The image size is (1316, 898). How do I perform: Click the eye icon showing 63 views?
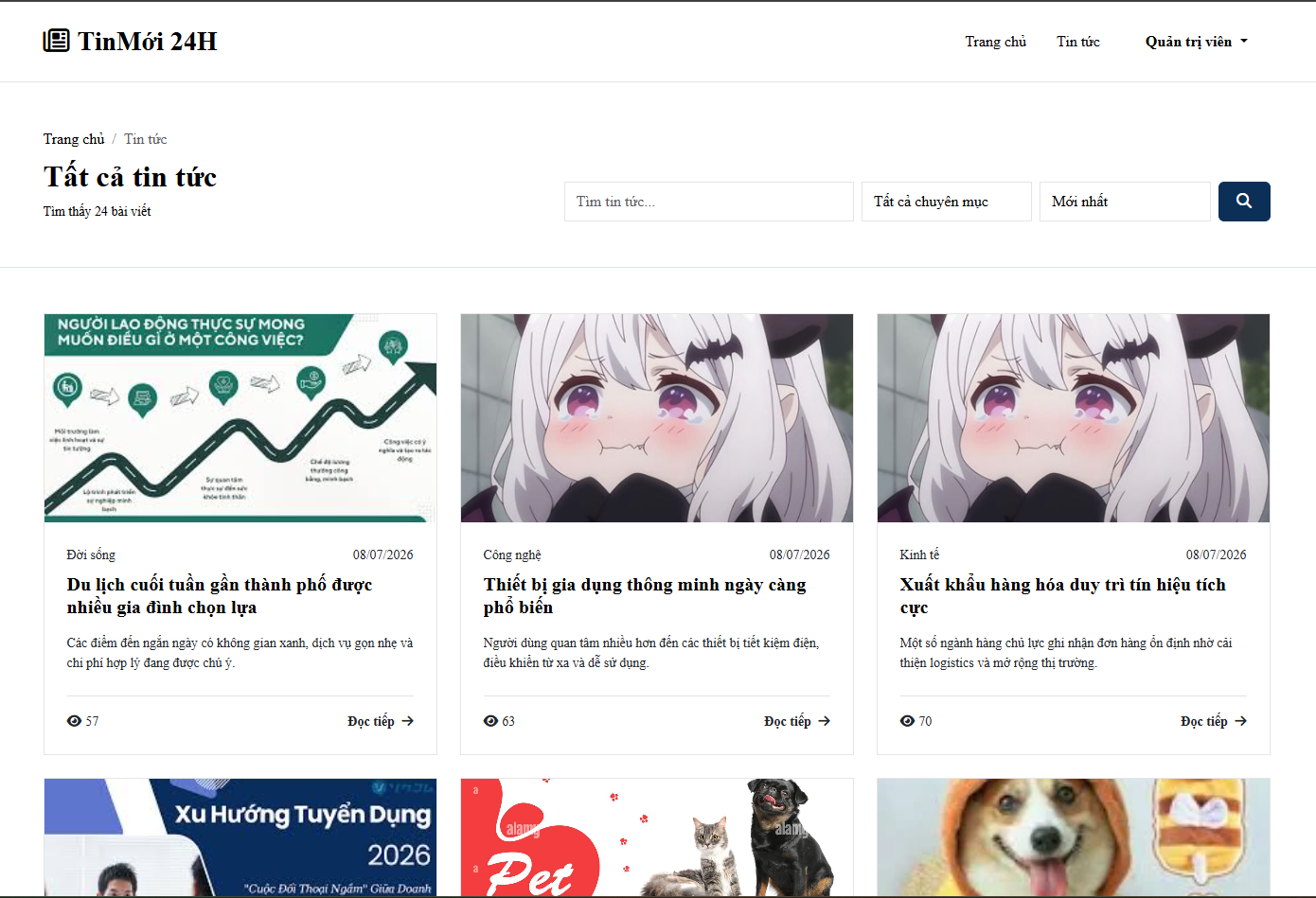(490, 721)
